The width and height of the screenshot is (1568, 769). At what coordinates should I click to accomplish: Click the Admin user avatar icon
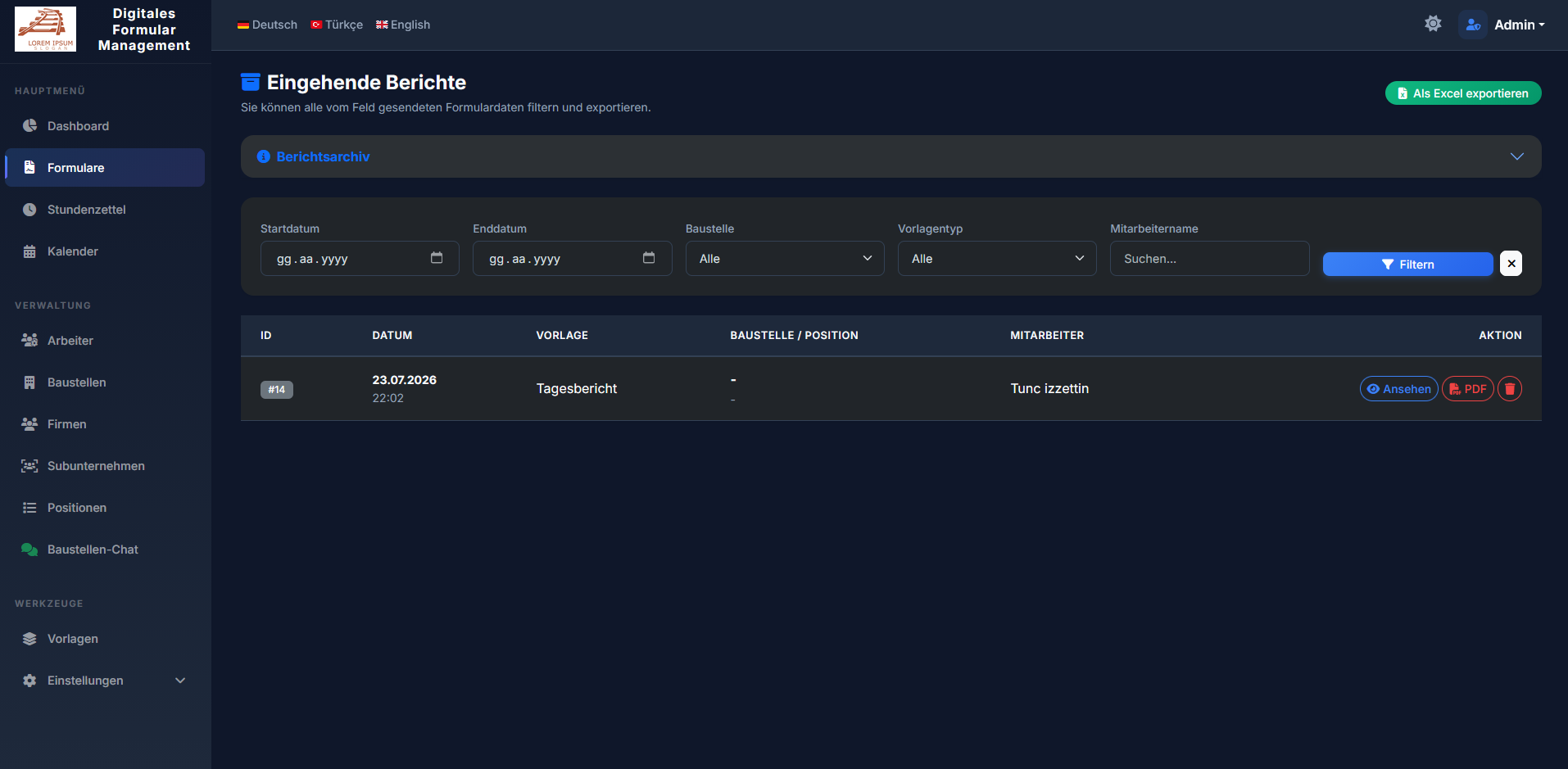1473,25
